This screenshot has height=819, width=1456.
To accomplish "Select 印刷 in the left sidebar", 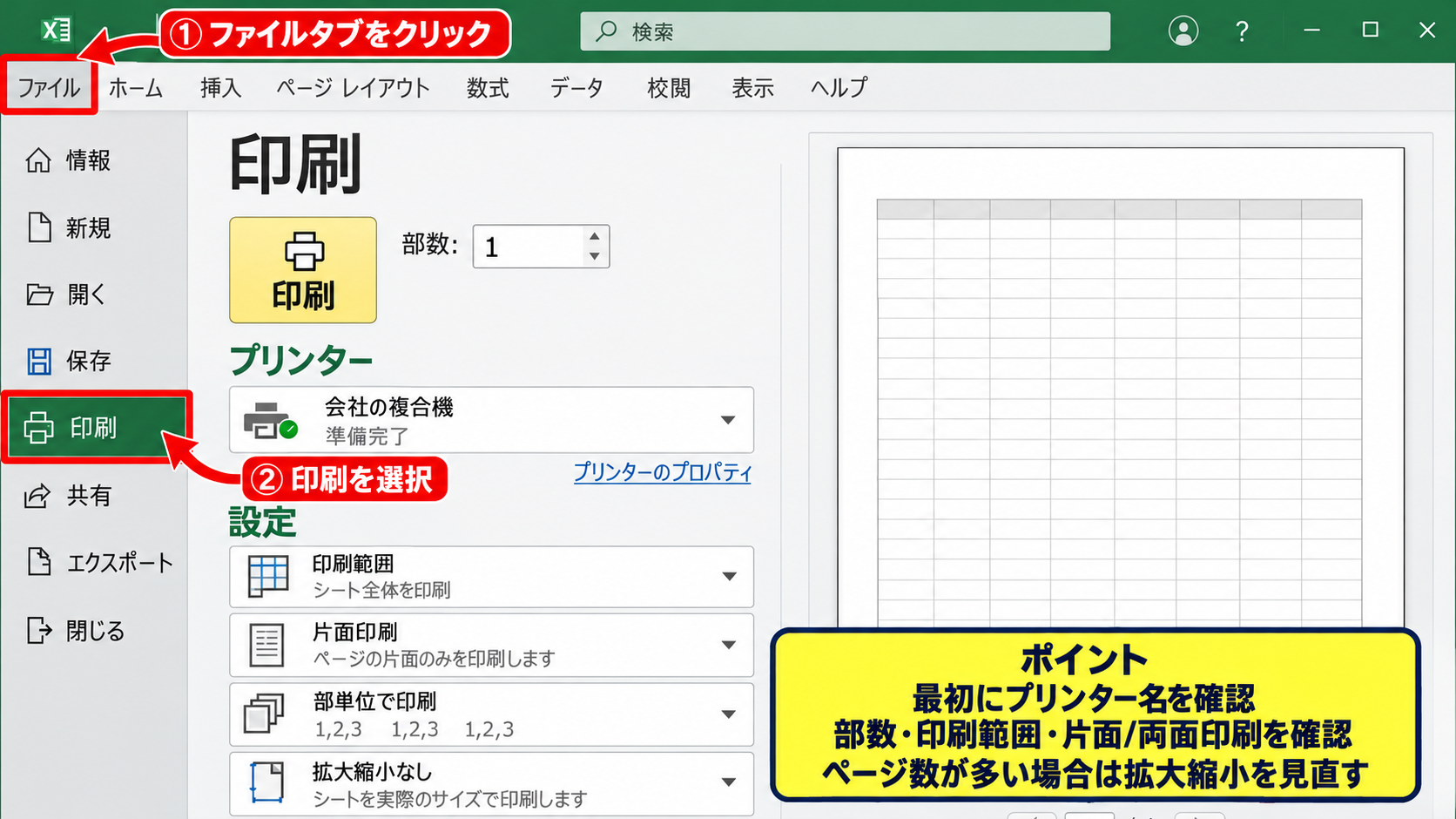I will pos(96,427).
